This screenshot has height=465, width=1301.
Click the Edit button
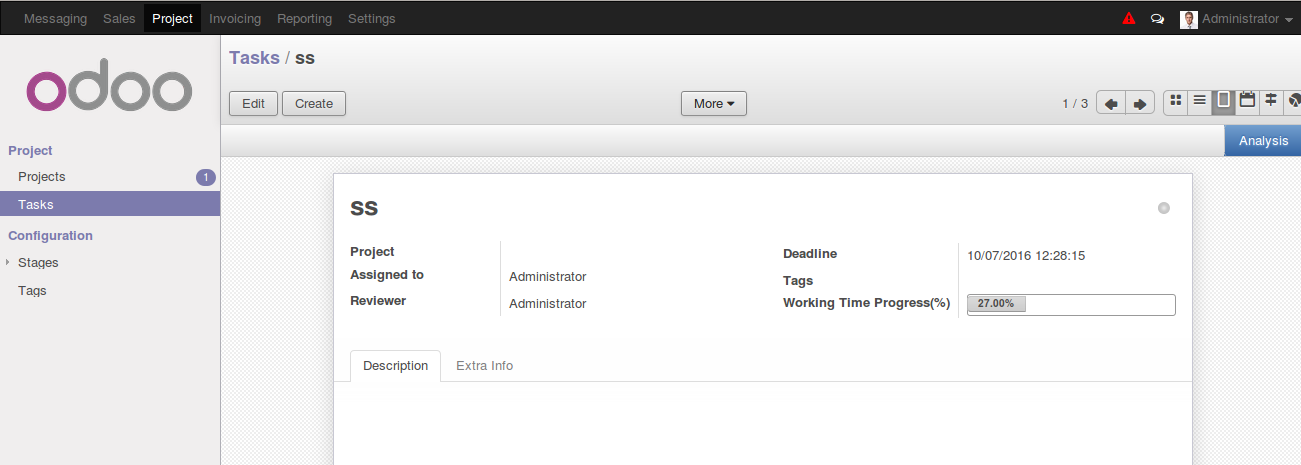tap(253, 103)
